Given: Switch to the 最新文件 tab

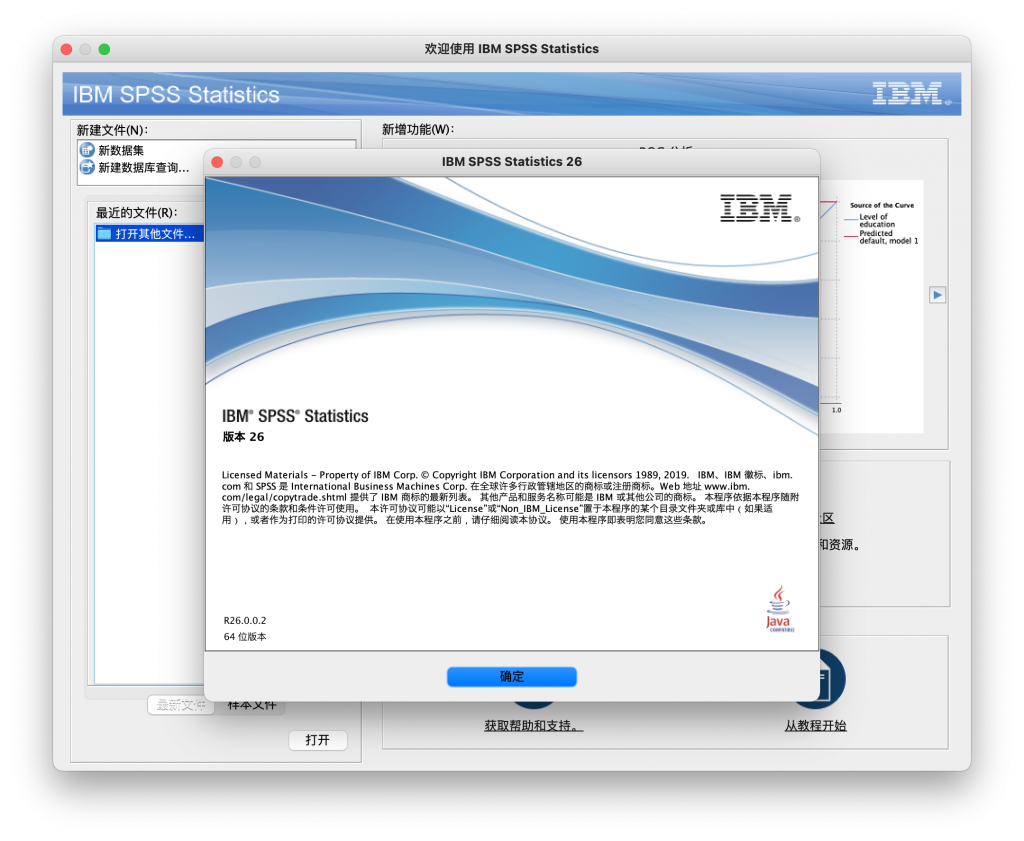Looking at the screenshot, I should tap(181, 705).
